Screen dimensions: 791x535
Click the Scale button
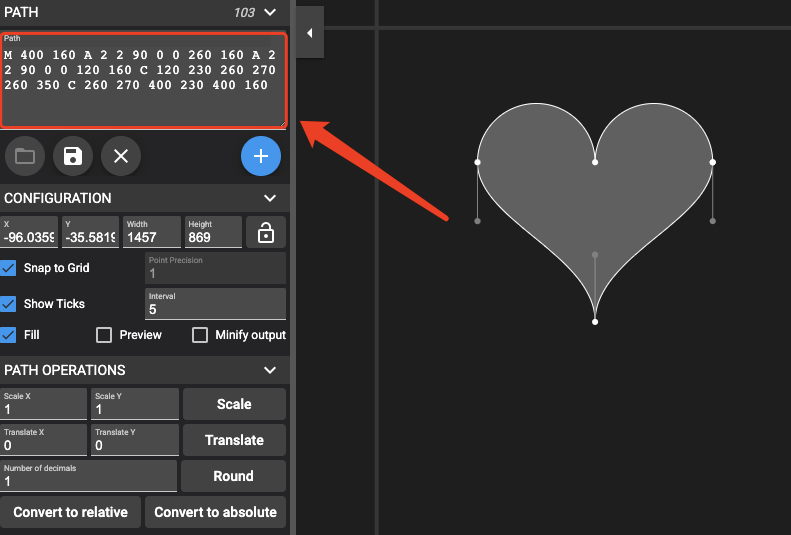[x=234, y=404]
